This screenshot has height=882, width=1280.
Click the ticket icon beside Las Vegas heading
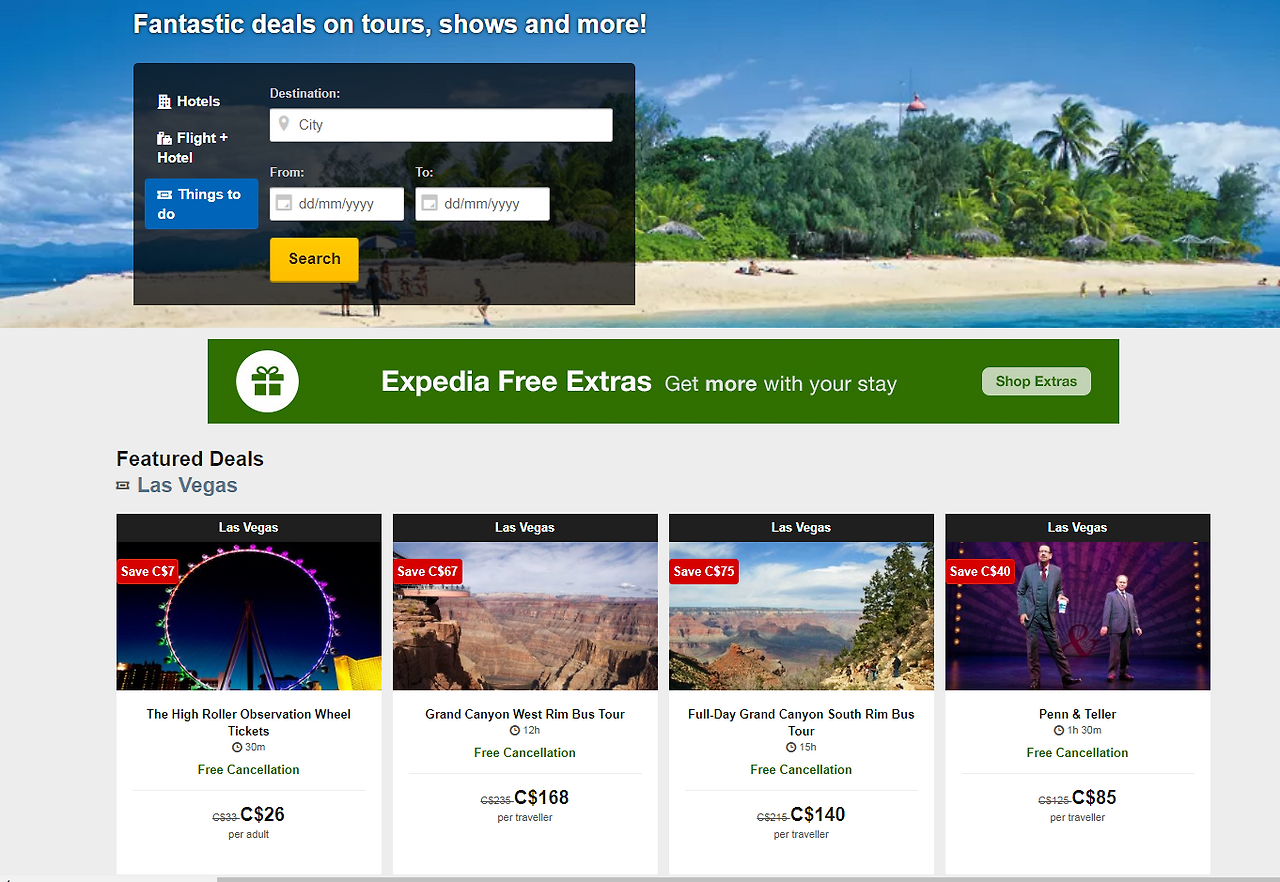(123, 485)
